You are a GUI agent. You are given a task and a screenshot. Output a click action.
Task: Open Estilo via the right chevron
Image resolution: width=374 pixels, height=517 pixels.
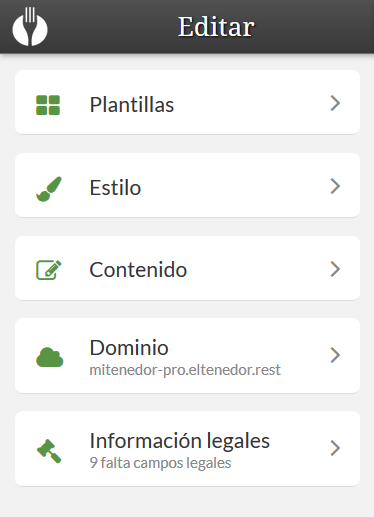click(335, 186)
